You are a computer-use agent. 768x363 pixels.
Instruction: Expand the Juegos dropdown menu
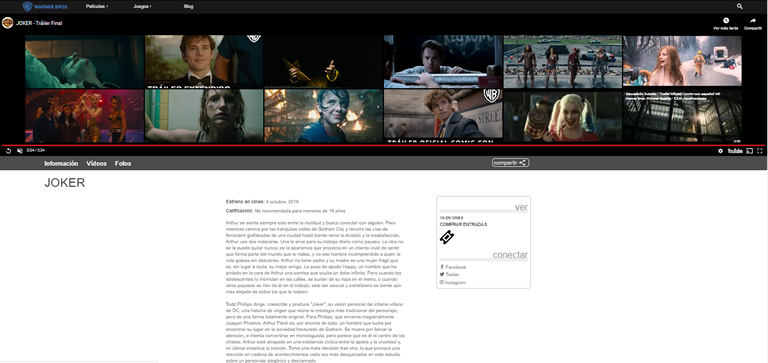point(142,6)
